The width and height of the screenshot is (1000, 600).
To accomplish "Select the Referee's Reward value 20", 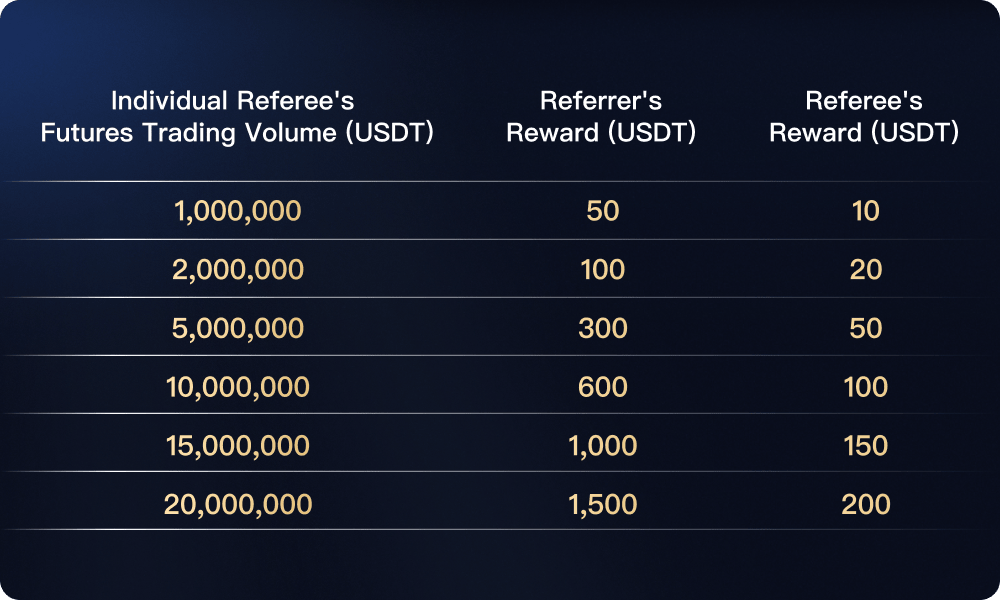I will [x=865, y=270].
